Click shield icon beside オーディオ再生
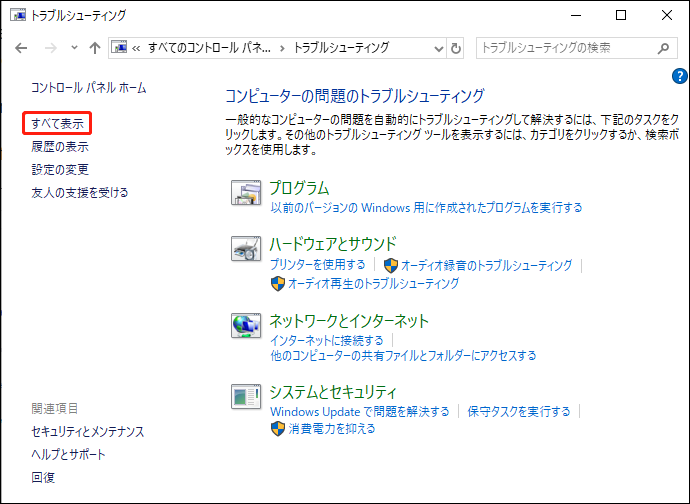 [x=278, y=283]
